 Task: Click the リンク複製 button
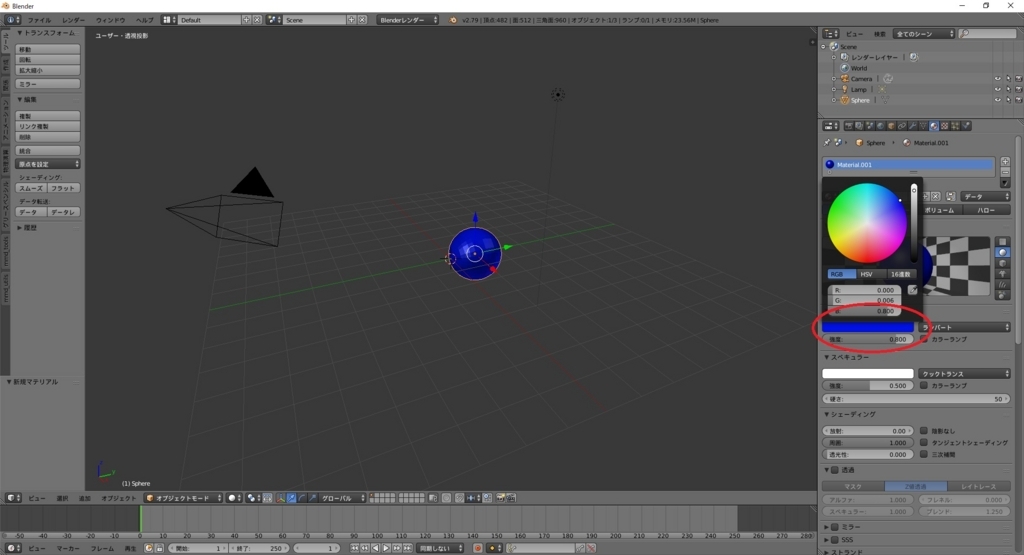tap(48, 126)
